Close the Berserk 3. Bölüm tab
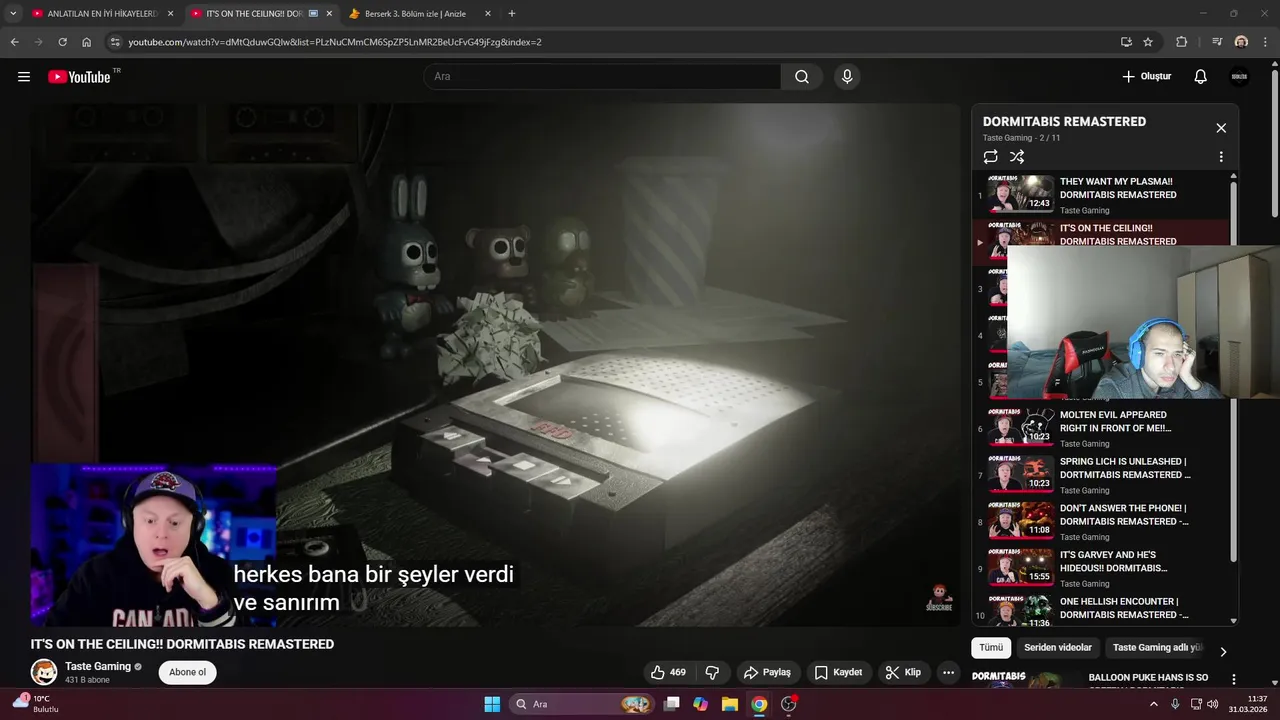The image size is (1280, 720). [487, 14]
